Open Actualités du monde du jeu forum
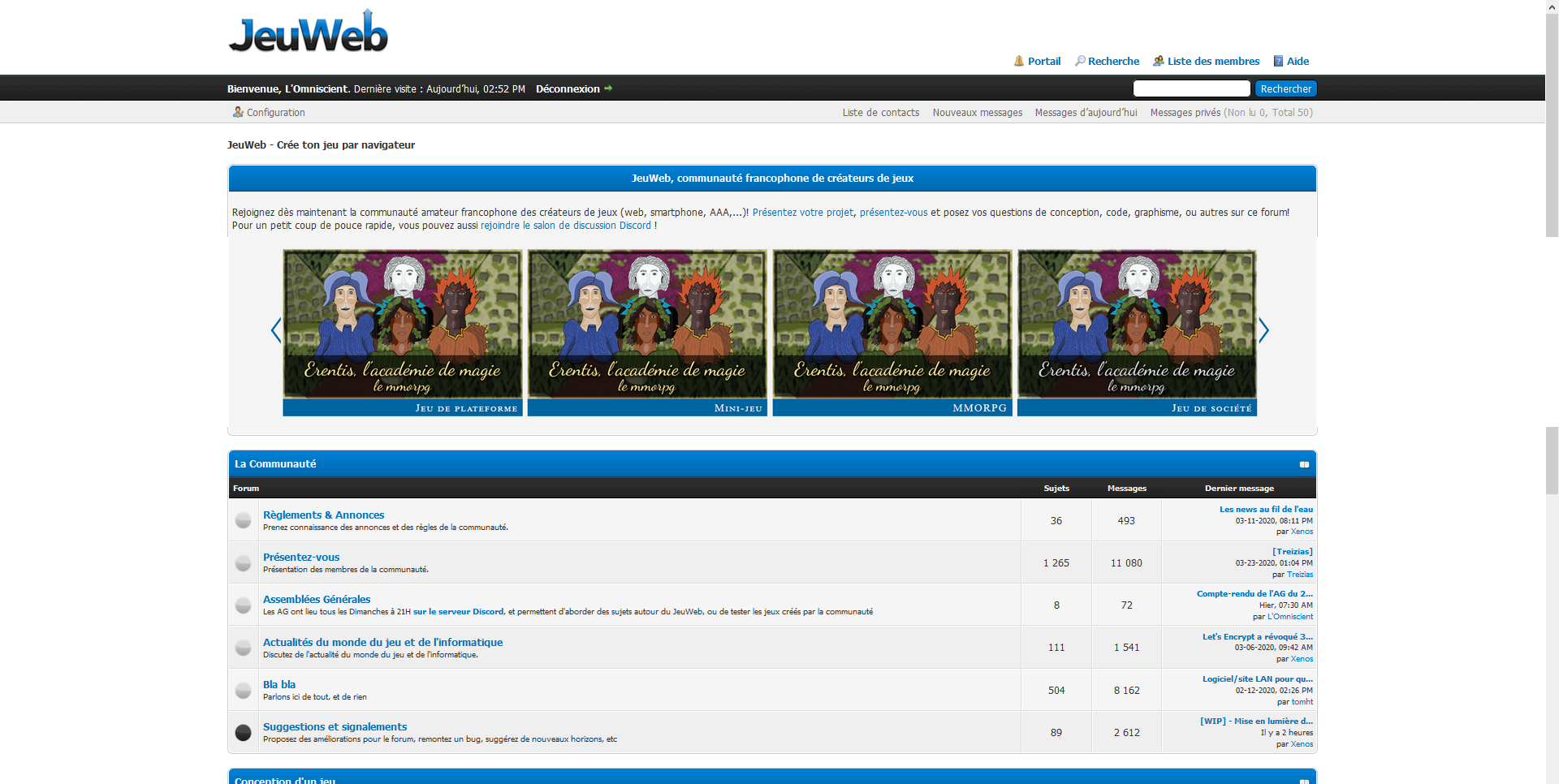 pyautogui.click(x=382, y=642)
